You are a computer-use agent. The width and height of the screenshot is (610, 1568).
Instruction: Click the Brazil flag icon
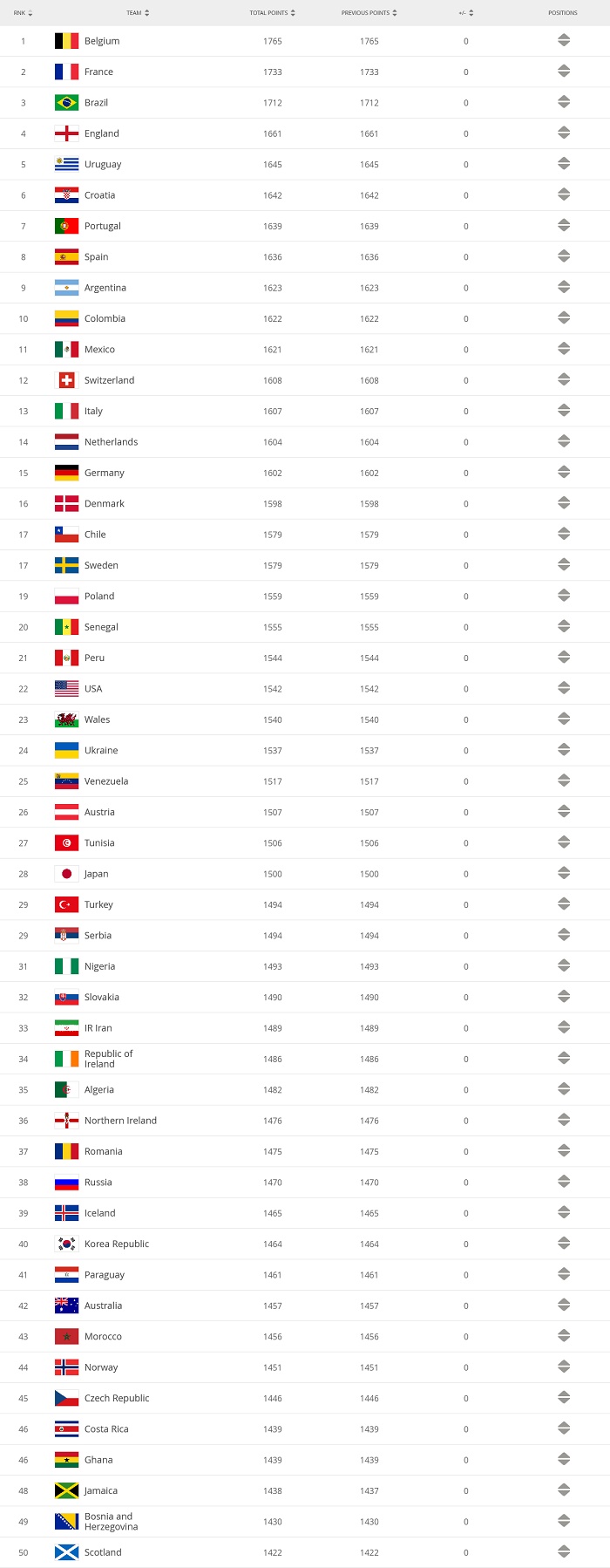66,103
